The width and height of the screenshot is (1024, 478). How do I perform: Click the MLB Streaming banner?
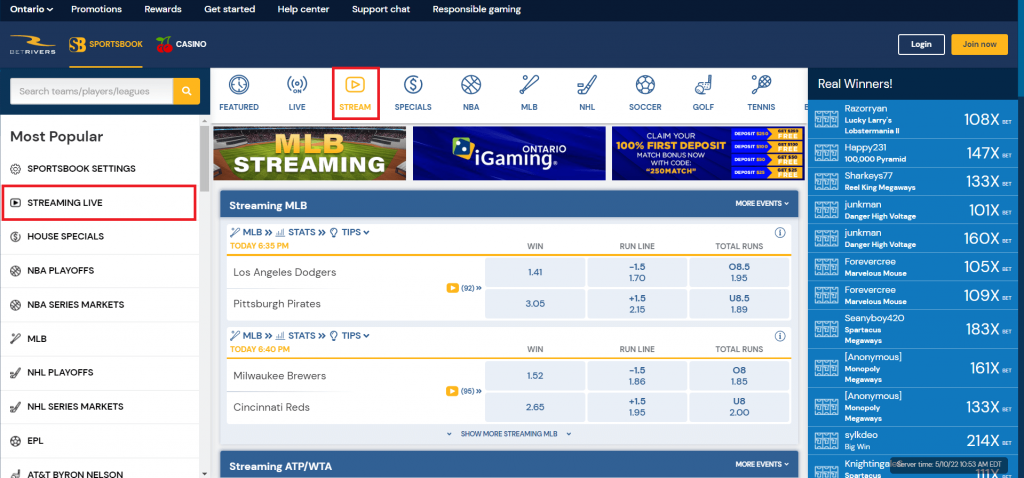coord(310,153)
